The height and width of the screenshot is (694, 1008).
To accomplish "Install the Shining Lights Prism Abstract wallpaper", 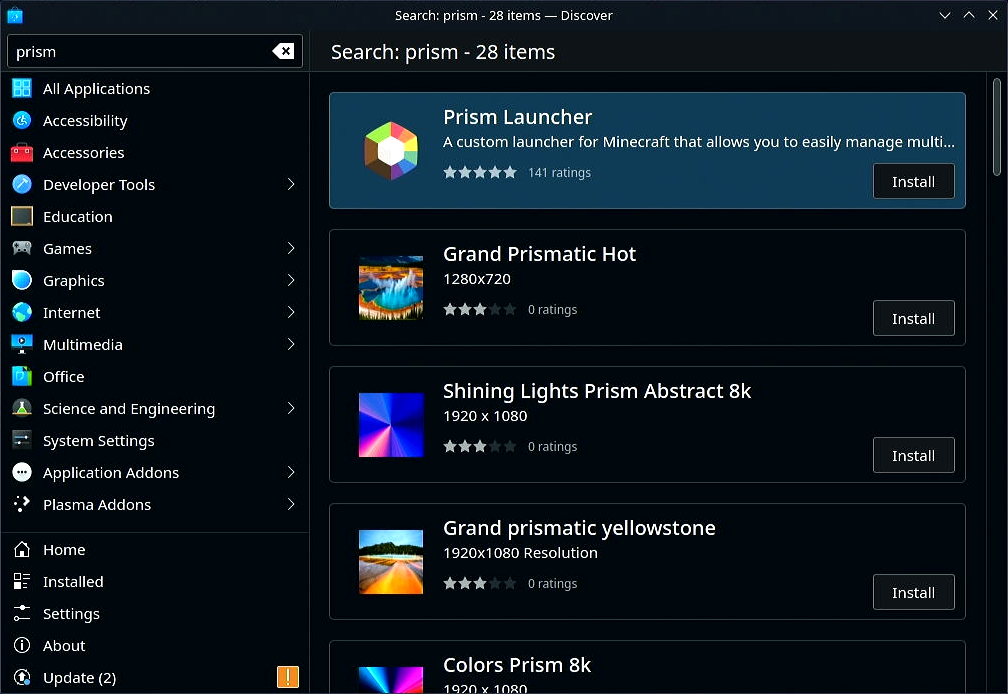I will (912, 455).
